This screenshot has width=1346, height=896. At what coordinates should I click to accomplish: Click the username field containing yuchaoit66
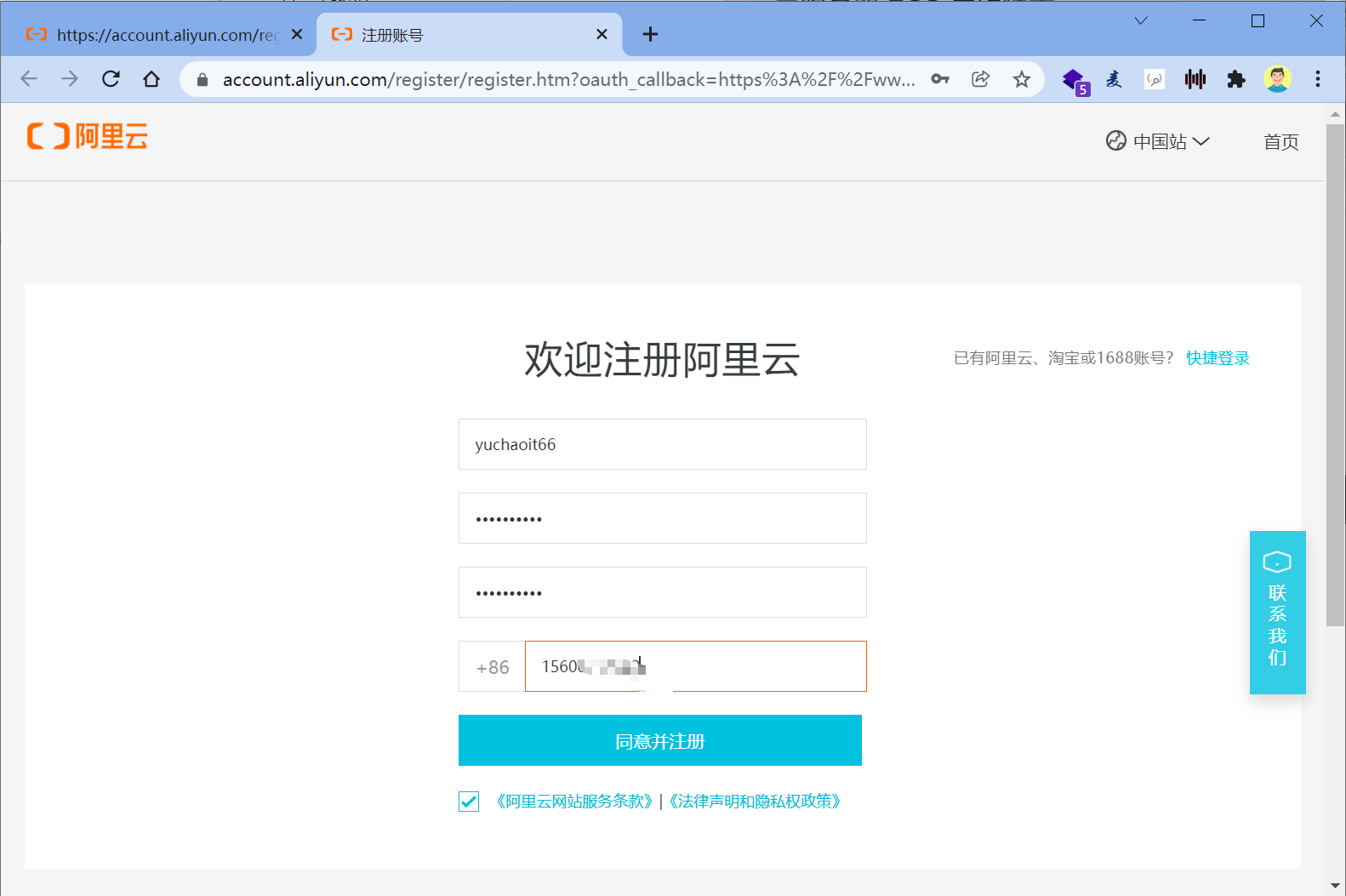tap(662, 444)
